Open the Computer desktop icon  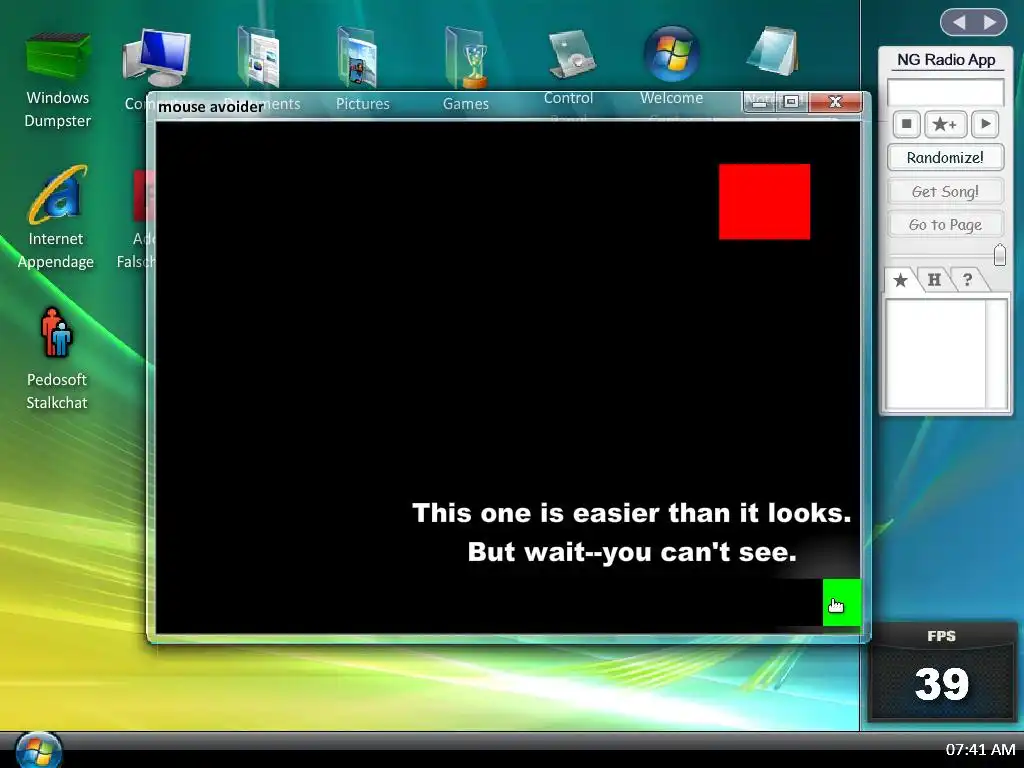157,57
